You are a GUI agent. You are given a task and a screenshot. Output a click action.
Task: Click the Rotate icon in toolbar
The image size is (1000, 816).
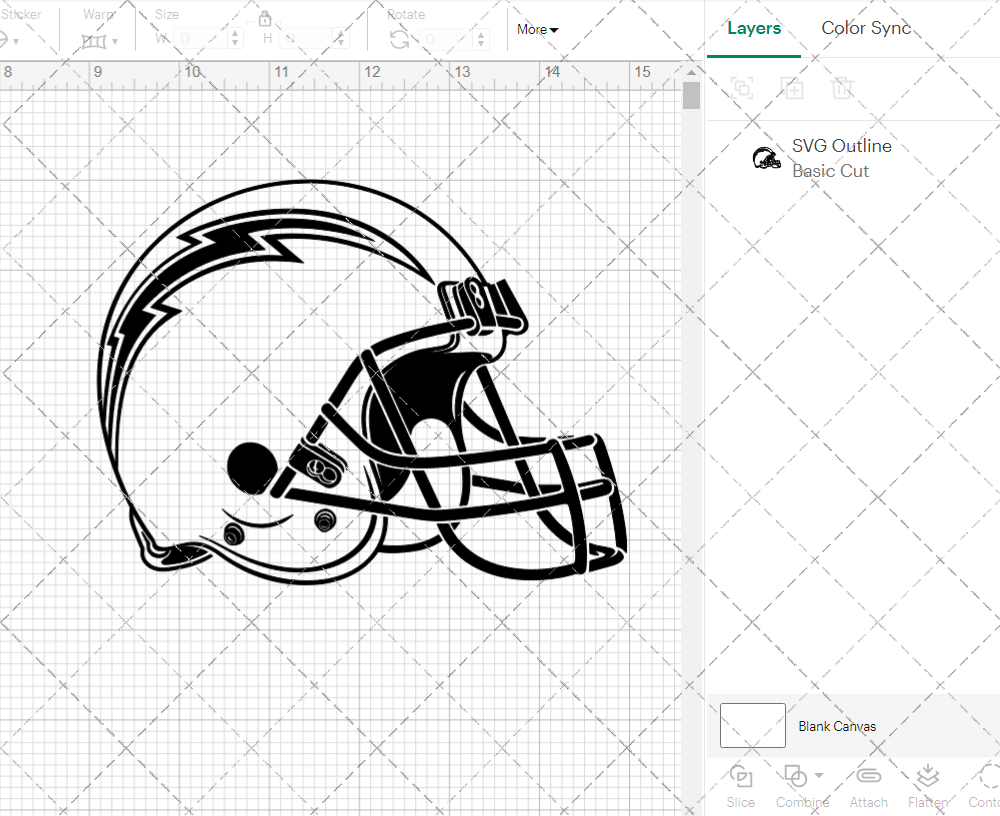tap(399, 40)
